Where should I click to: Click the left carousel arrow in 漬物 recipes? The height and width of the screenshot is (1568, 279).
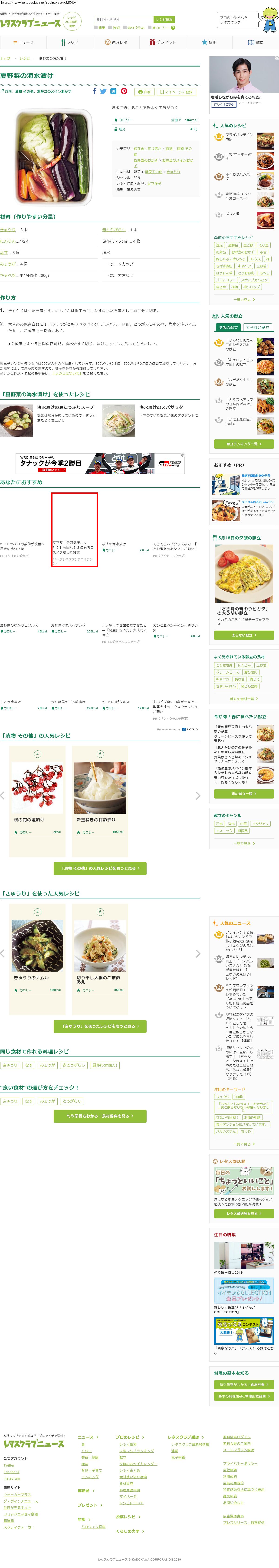tap(2, 795)
